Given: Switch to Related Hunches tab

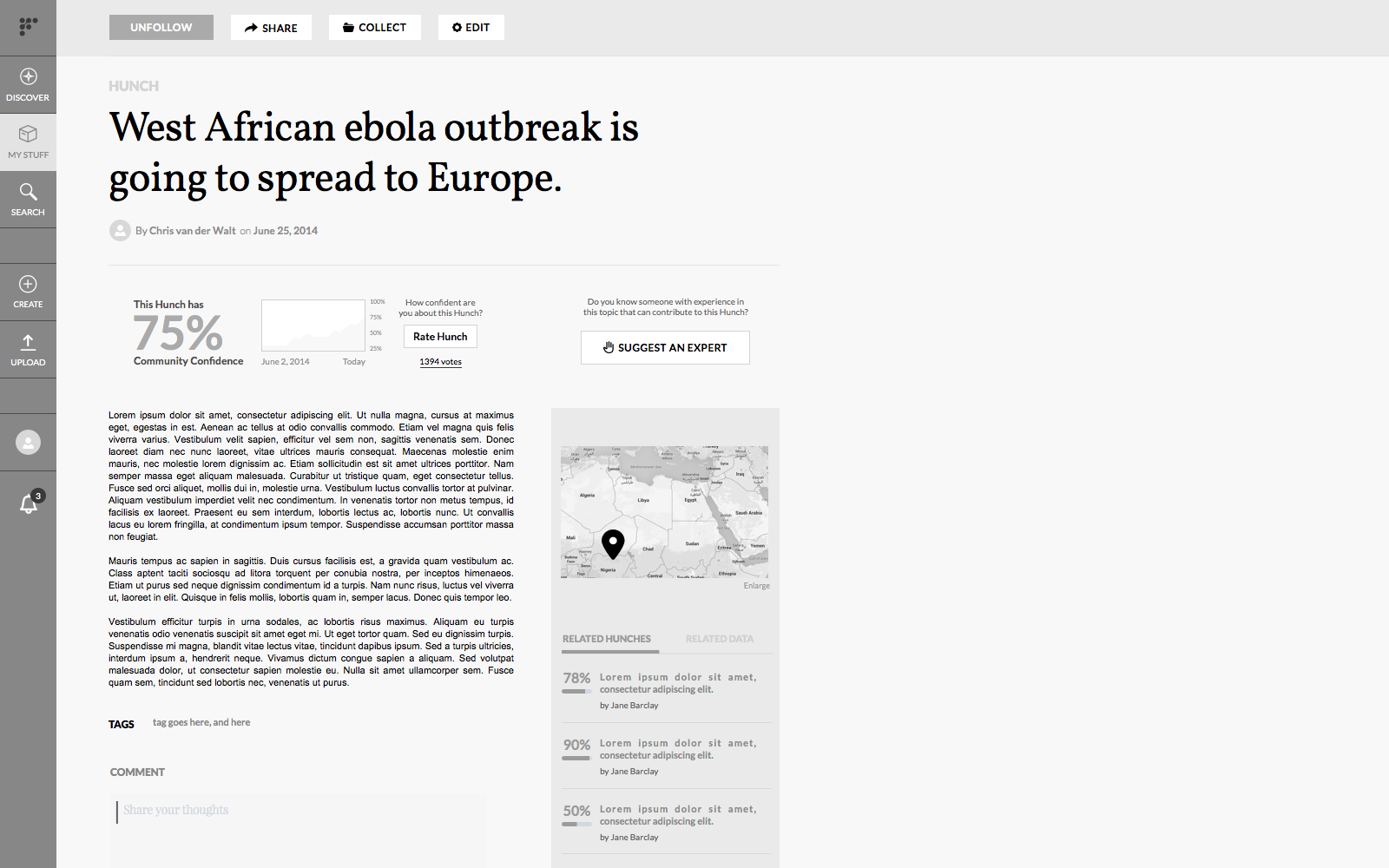Looking at the screenshot, I should 607,639.
